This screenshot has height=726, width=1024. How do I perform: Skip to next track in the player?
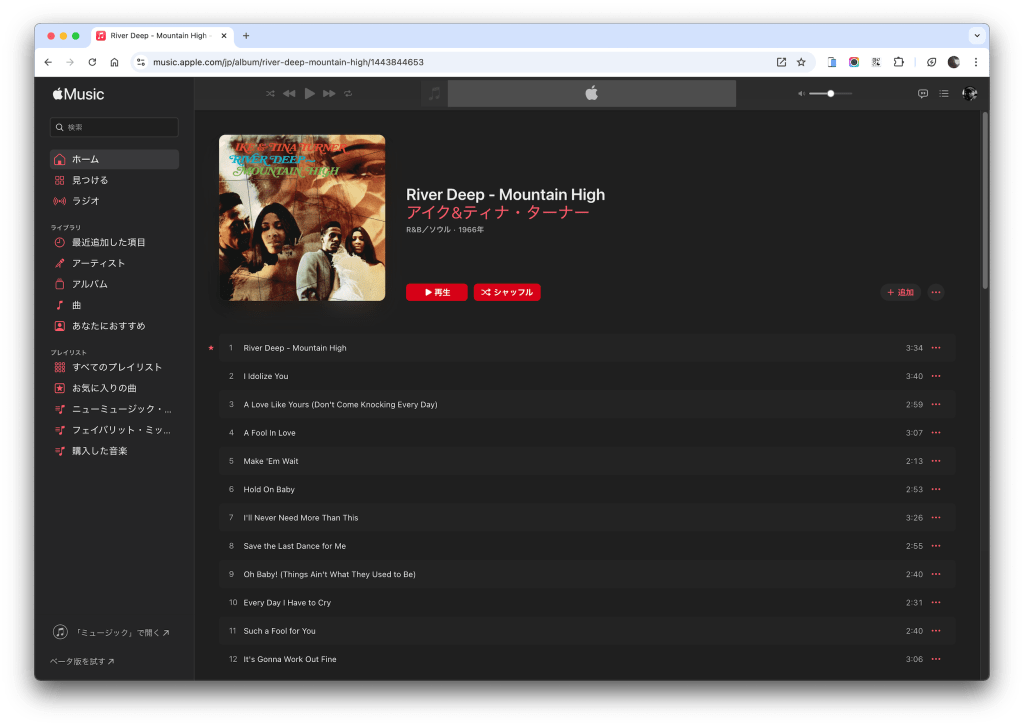(x=329, y=93)
